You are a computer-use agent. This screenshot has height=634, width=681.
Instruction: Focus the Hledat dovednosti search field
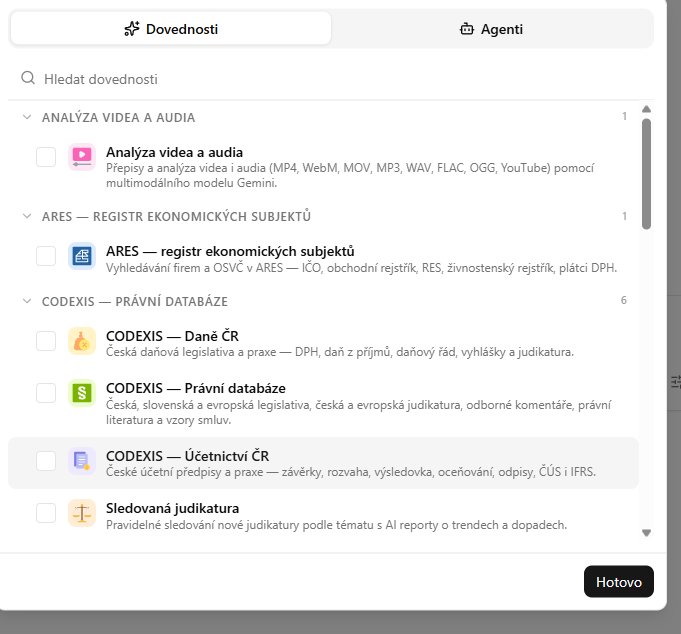coord(330,79)
